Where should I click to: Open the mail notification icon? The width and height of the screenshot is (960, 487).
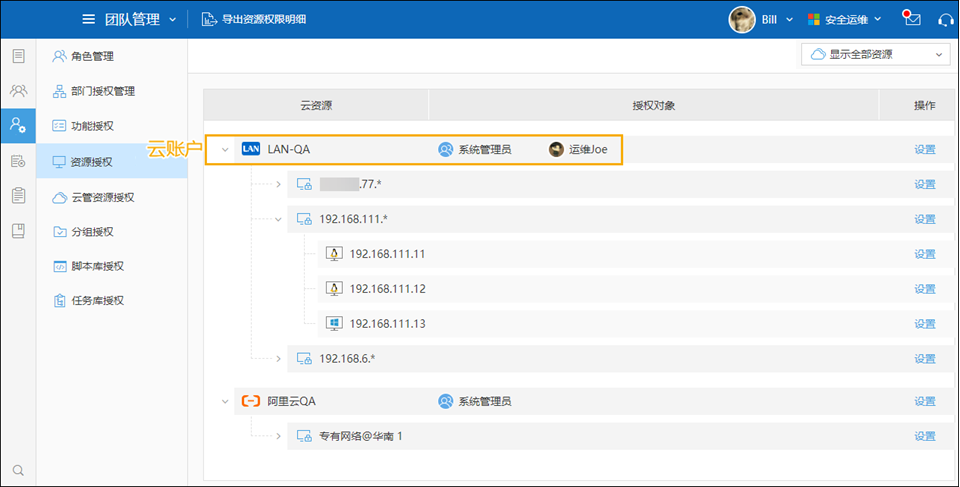pyautogui.click(x=911, y=19)
